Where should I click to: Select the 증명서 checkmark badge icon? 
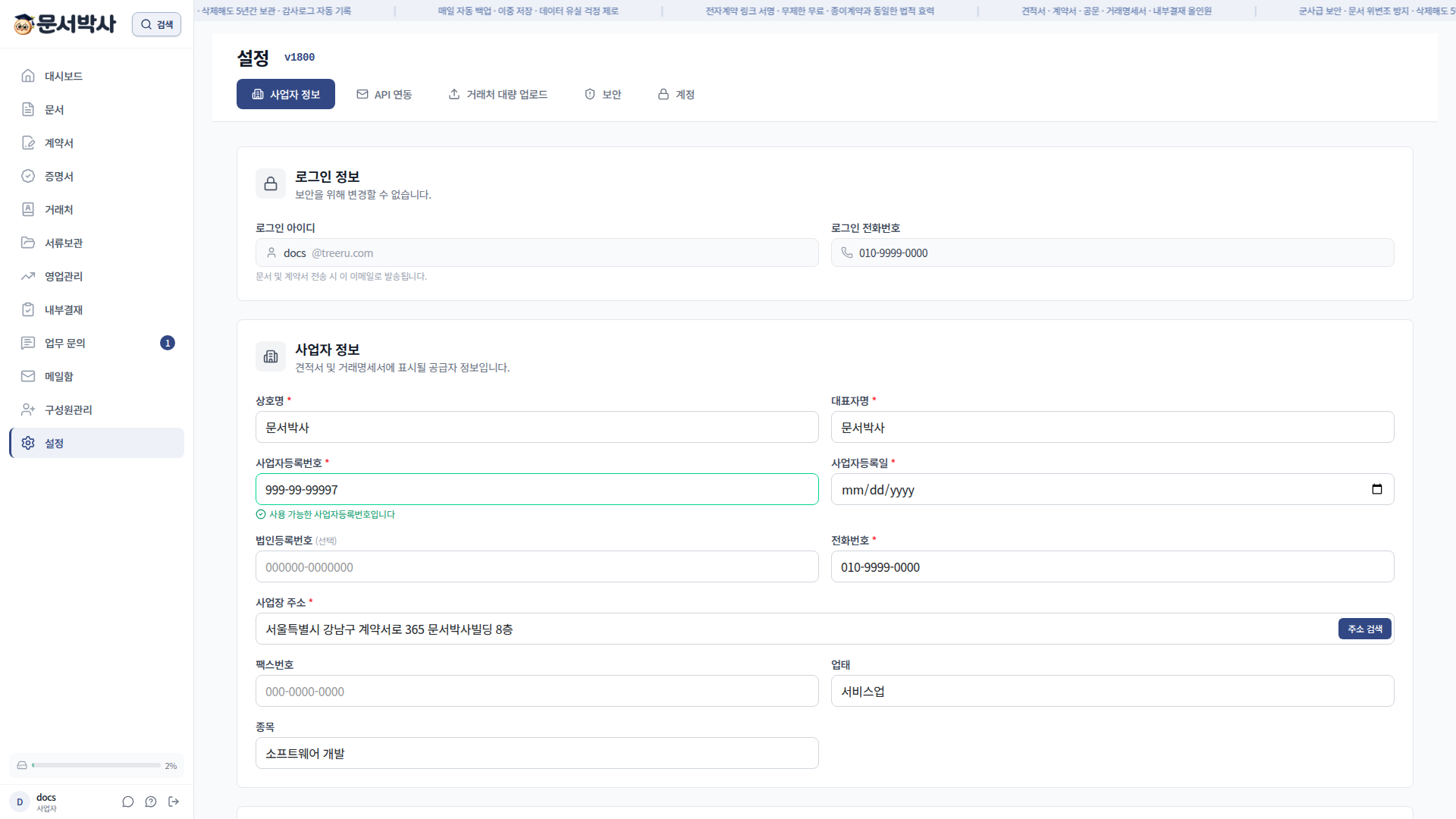[28, 176]
